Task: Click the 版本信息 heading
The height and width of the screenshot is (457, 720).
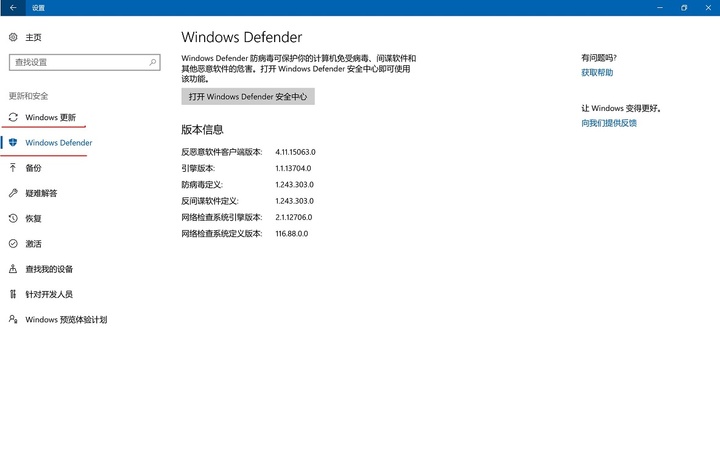Action: tap(202, 130)
